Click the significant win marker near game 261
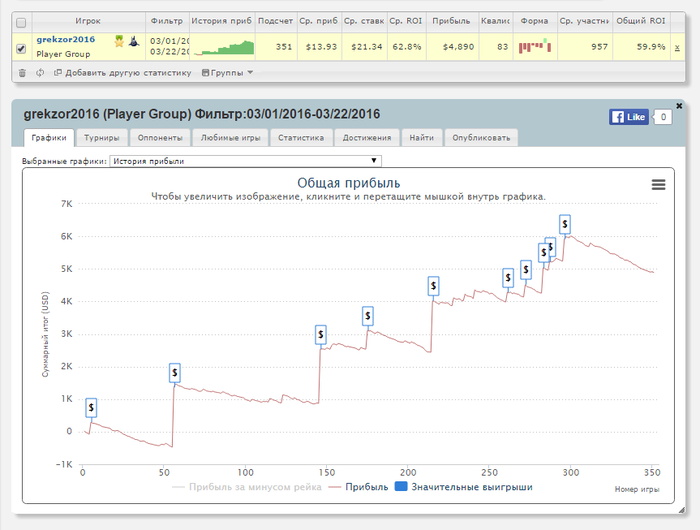 (508, 278)
